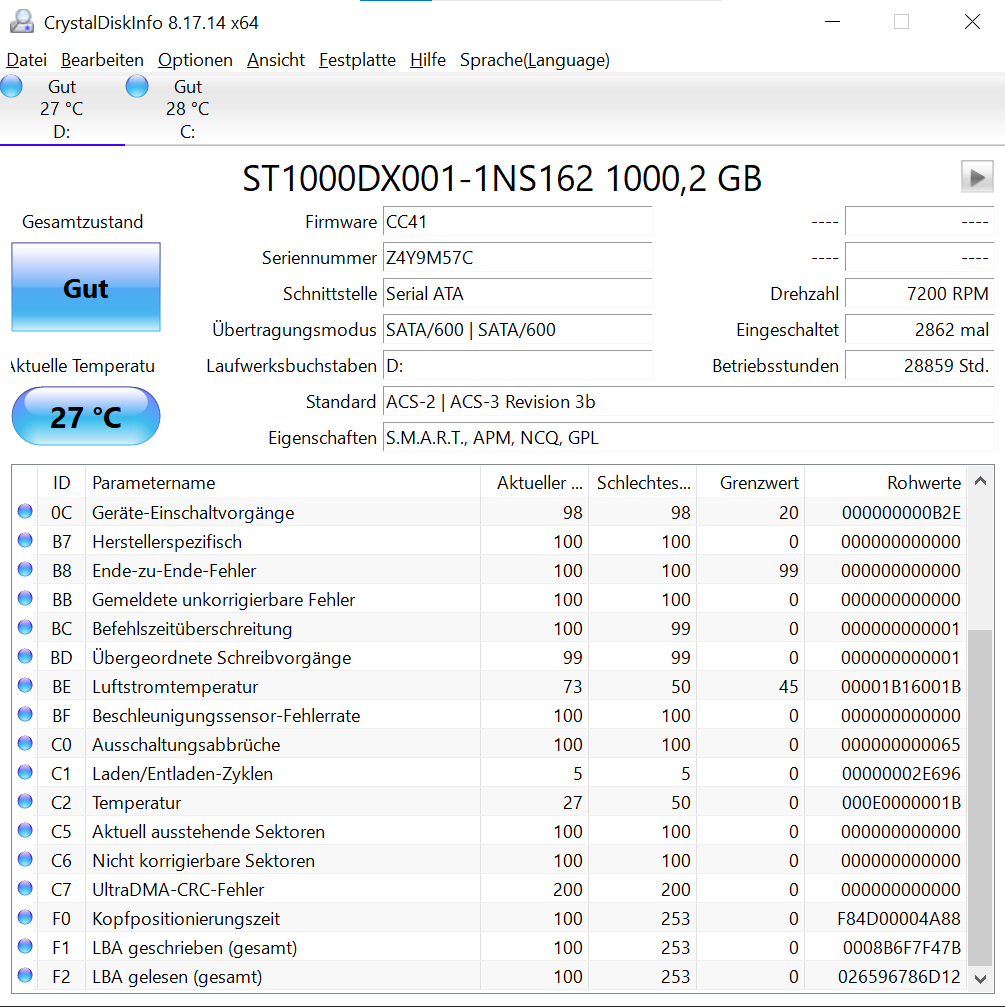The height and width of the screenshot is (1007, 1005).
Task: Open the Bearbeiten menu
Action: point(102,60)
